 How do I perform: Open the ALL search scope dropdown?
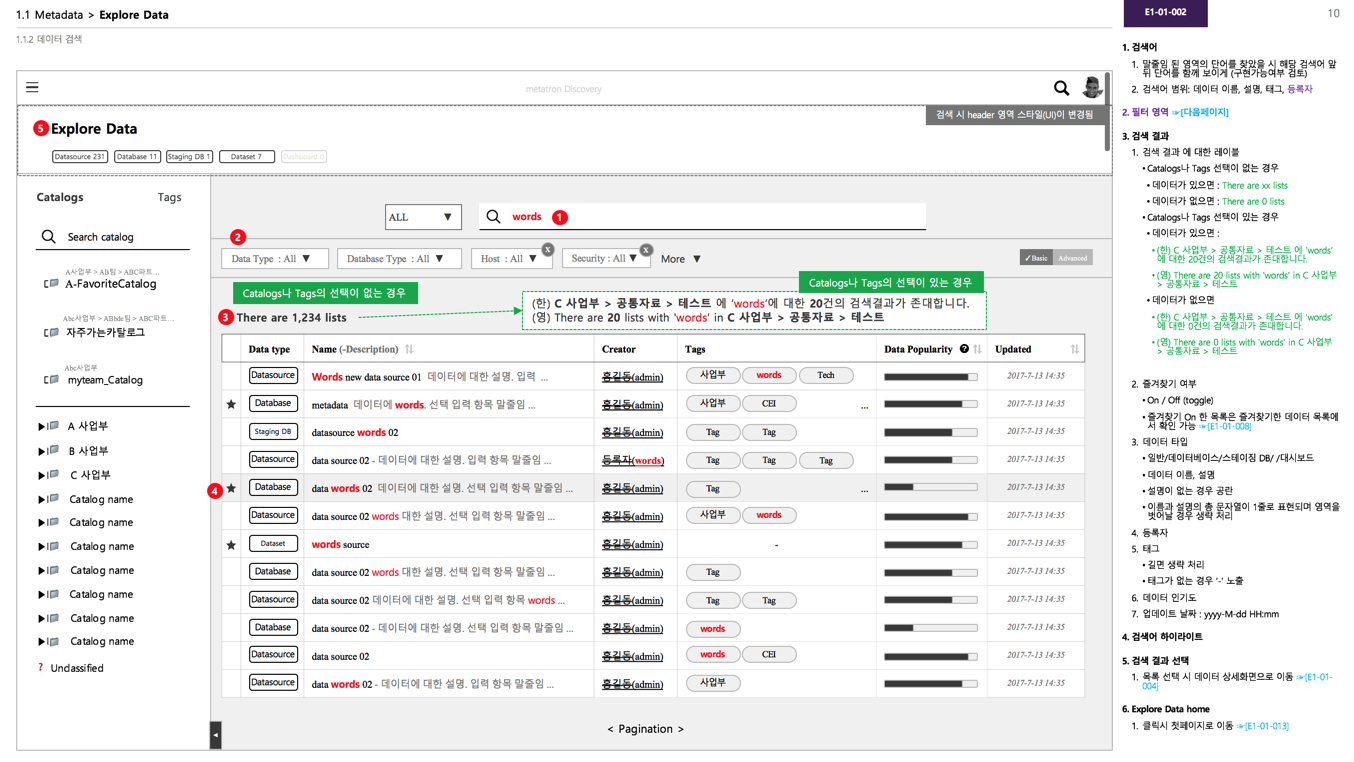click(x=421, y=217)
